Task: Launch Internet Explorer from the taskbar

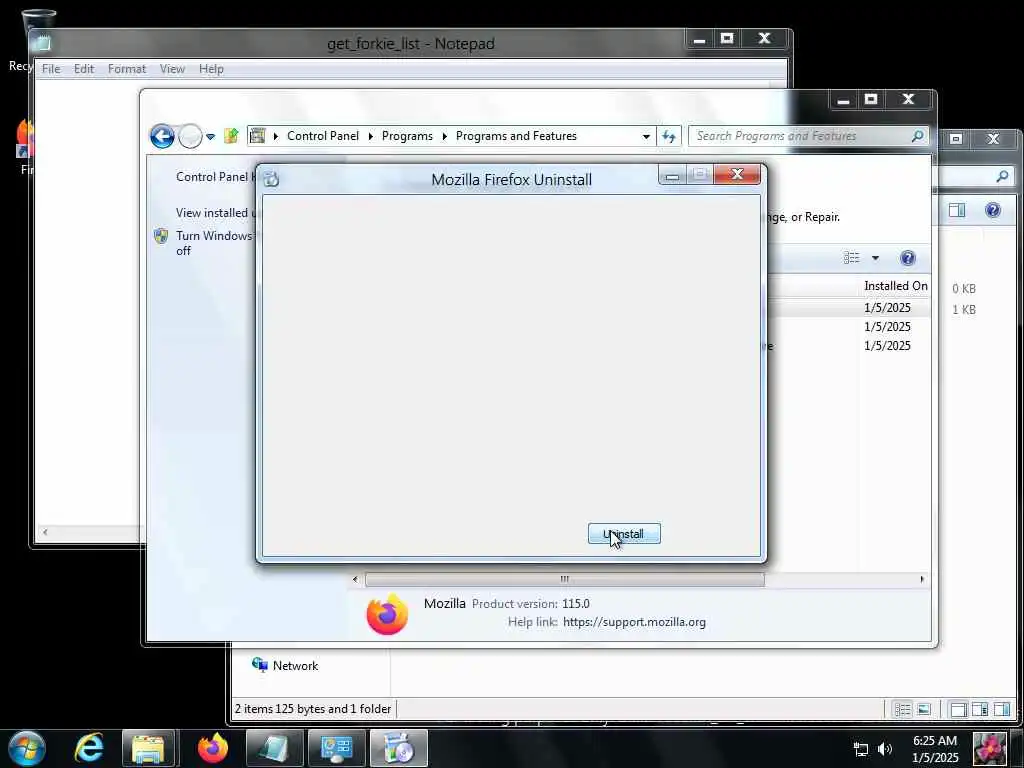Action: [x=88, y=748]
